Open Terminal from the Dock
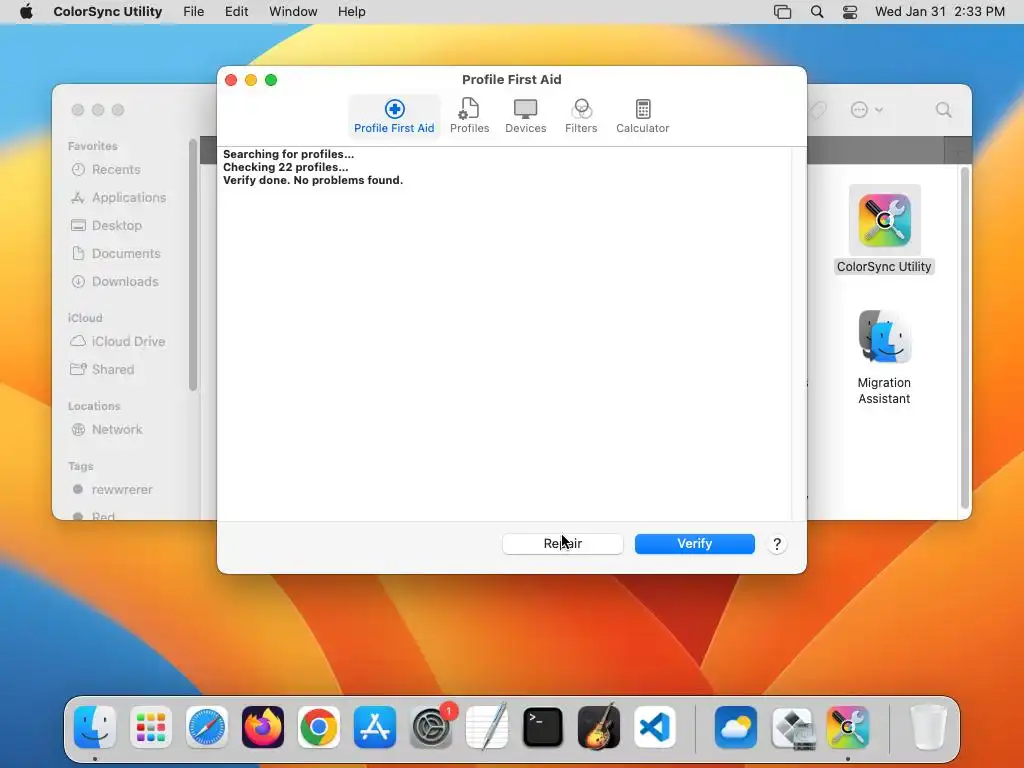This screenshot has height=768, width=1024. pyautogui.click(x=543, y=727)
